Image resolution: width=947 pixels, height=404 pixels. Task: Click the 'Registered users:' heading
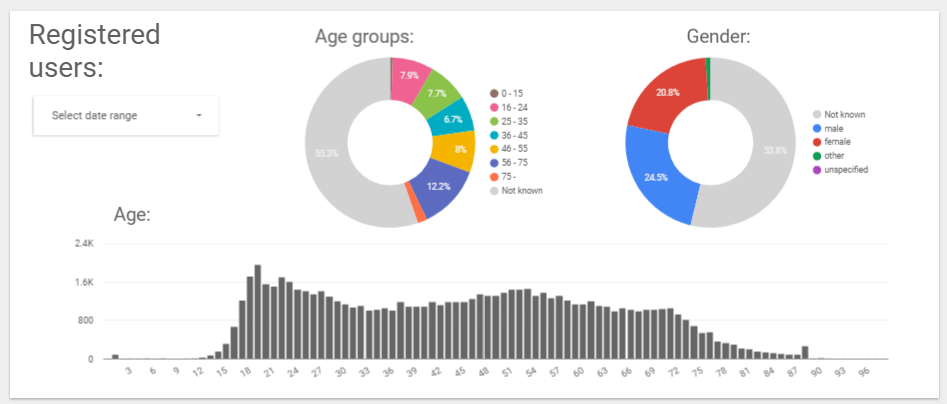(94, 51)
